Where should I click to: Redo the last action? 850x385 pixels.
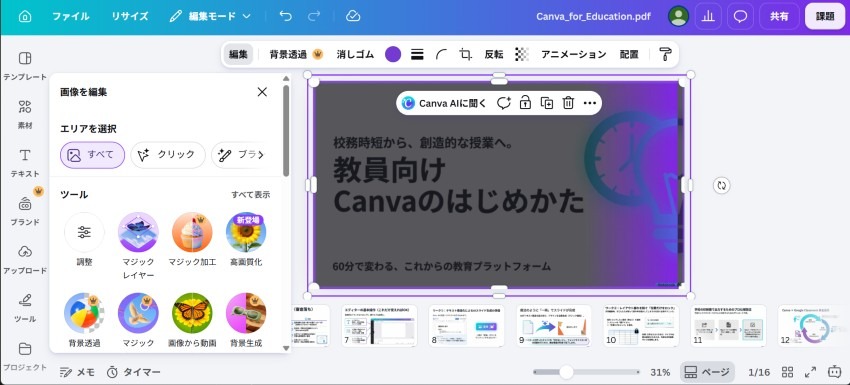pos(314,16)
